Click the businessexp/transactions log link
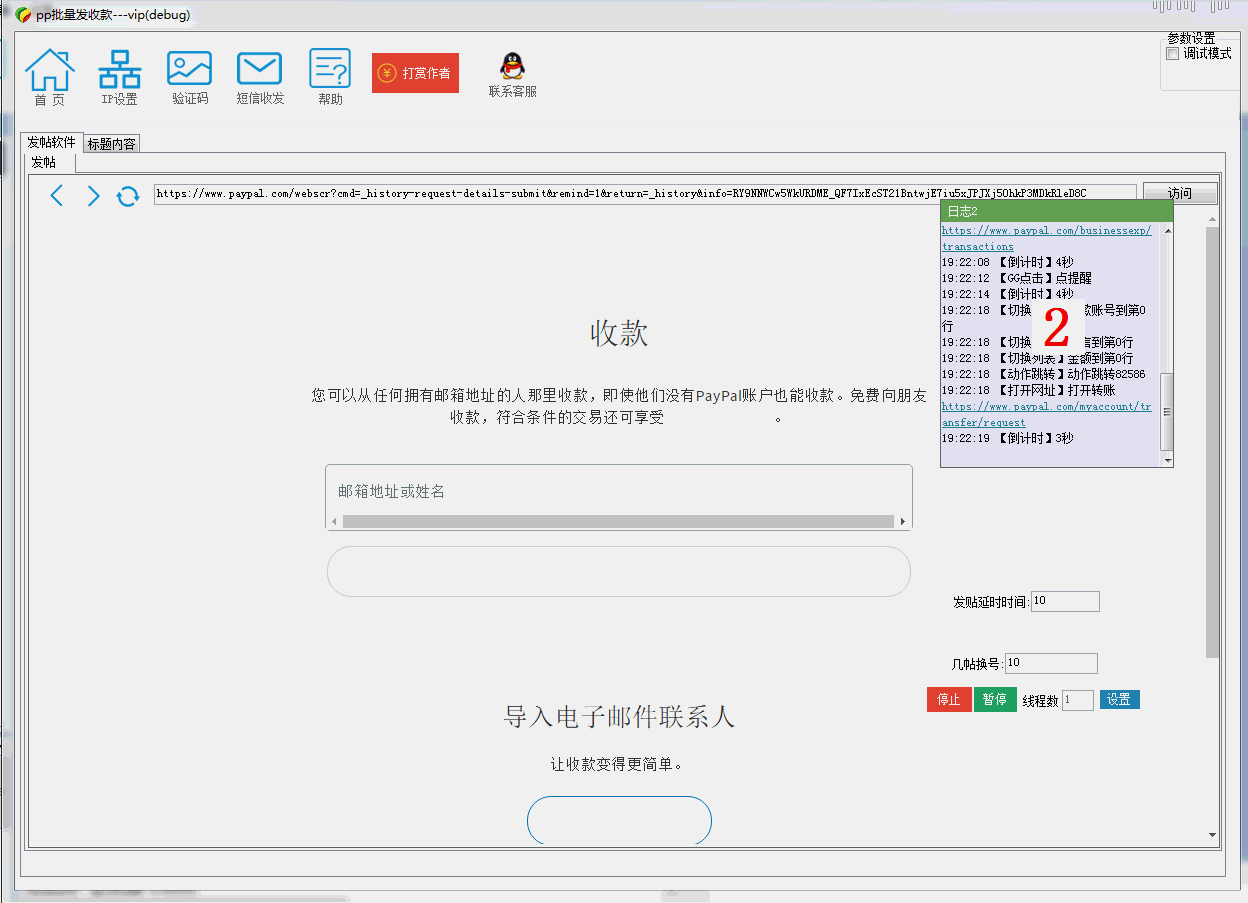 (x=1046, y=238)
